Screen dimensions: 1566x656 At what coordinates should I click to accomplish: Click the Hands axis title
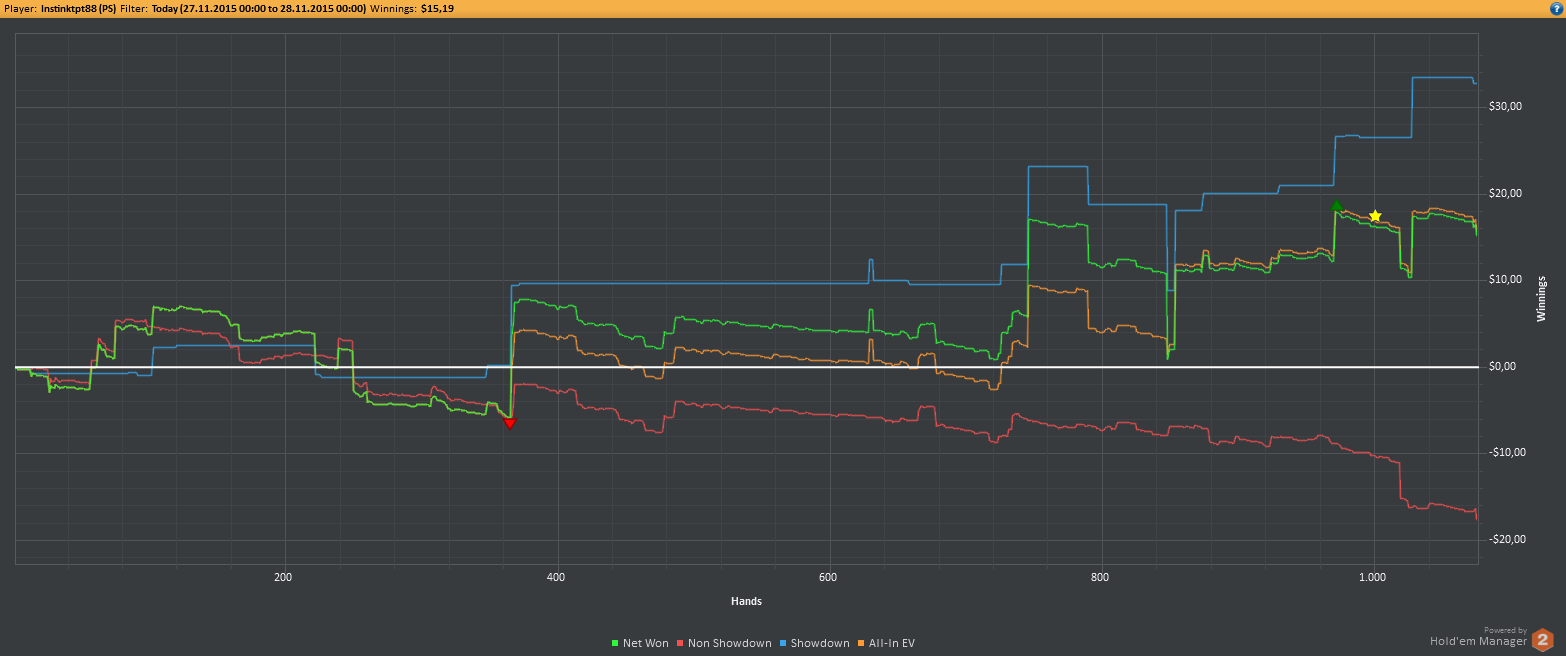(x=746, y=601)
